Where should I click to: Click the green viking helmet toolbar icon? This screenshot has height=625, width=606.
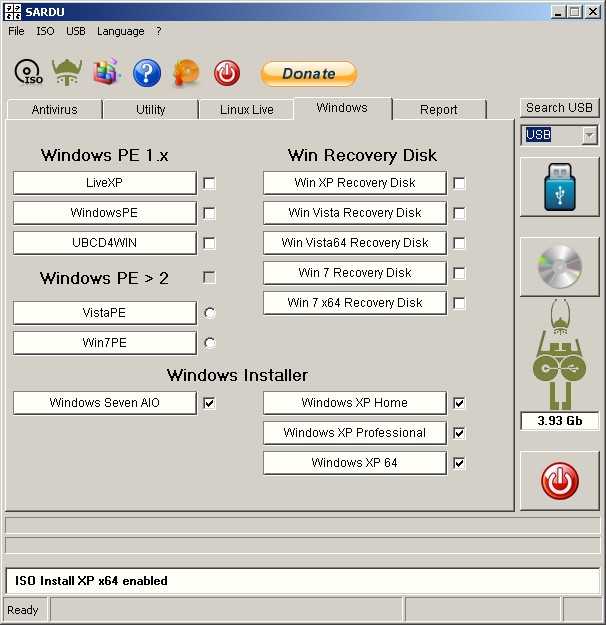coord(67,72)
